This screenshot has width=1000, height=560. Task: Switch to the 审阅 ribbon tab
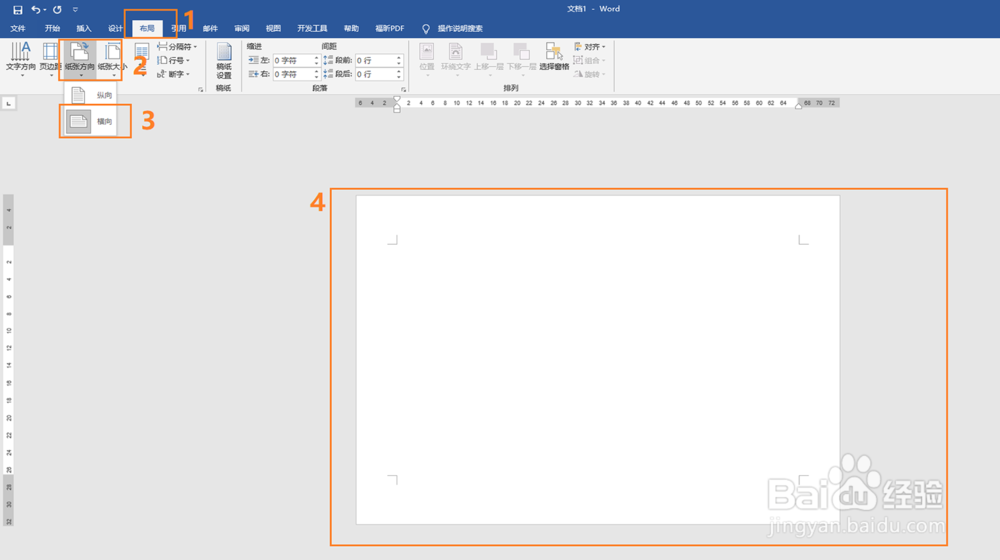[x=242, y=29]
